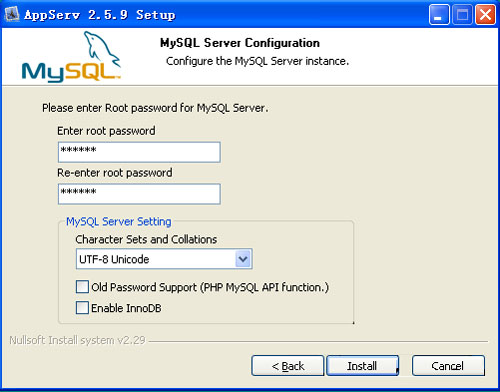
Task: Minimize the AppServ Setup window
Action: [x=439, y=15]
